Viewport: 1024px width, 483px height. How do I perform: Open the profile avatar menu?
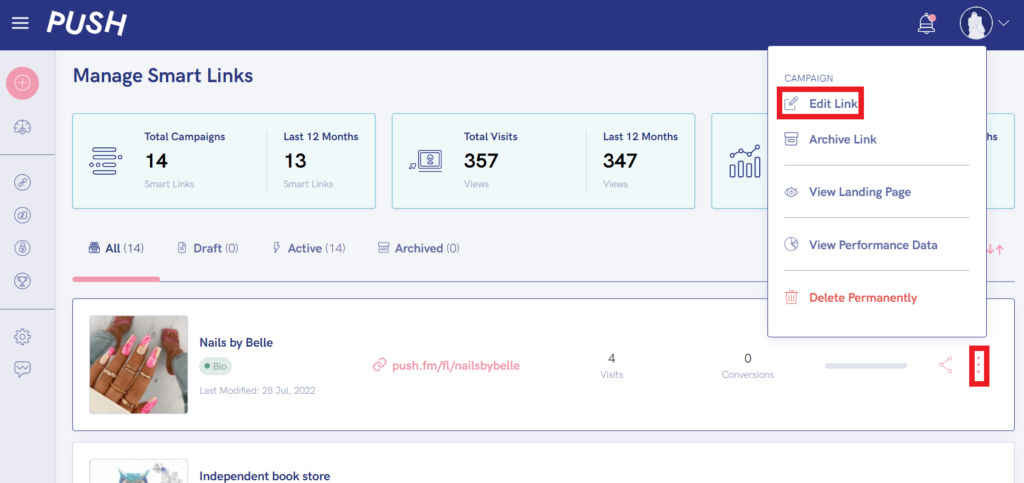[976, 23]
